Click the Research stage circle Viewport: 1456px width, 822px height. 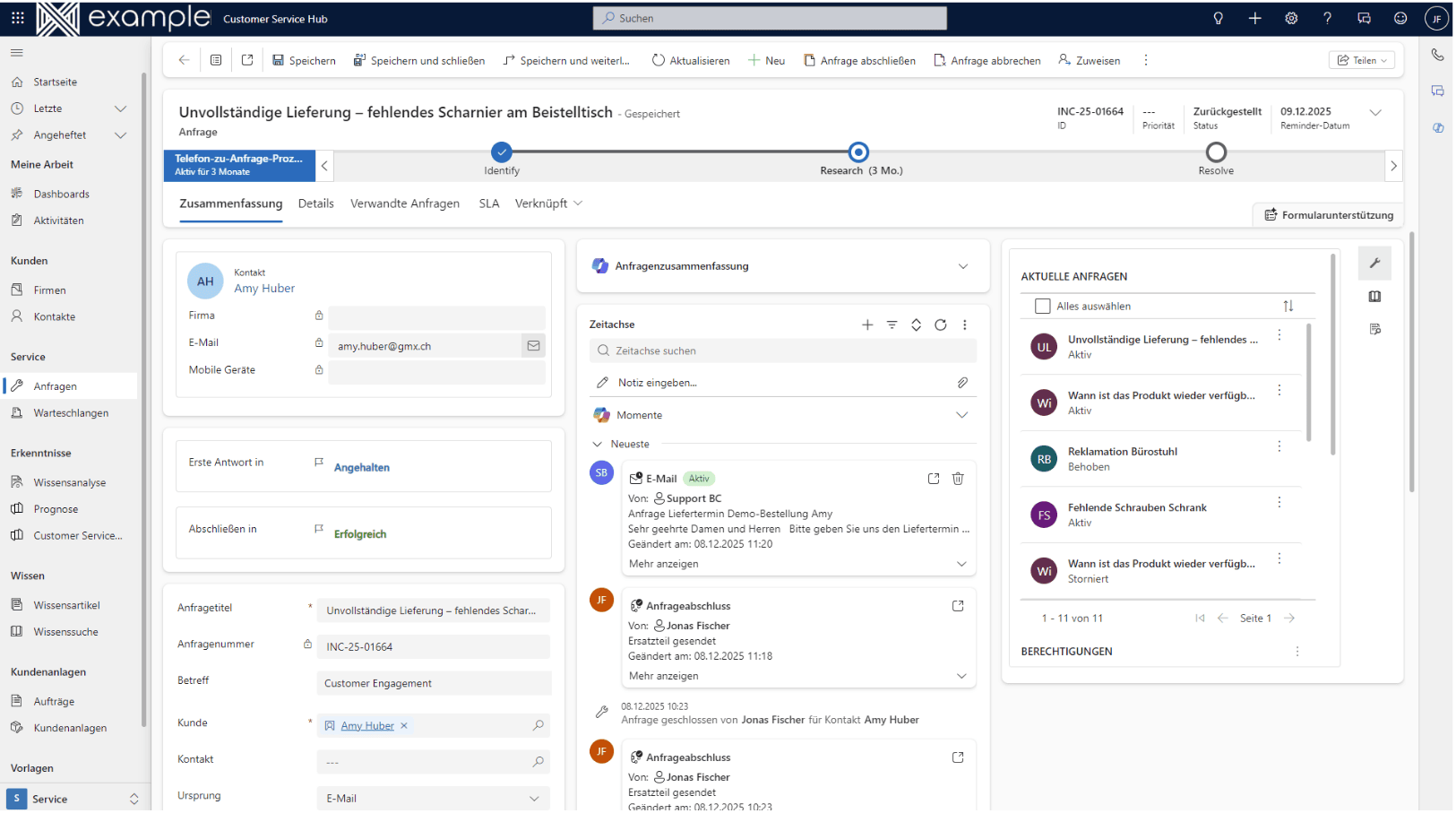pyautogui.click(x=858, y=151)
